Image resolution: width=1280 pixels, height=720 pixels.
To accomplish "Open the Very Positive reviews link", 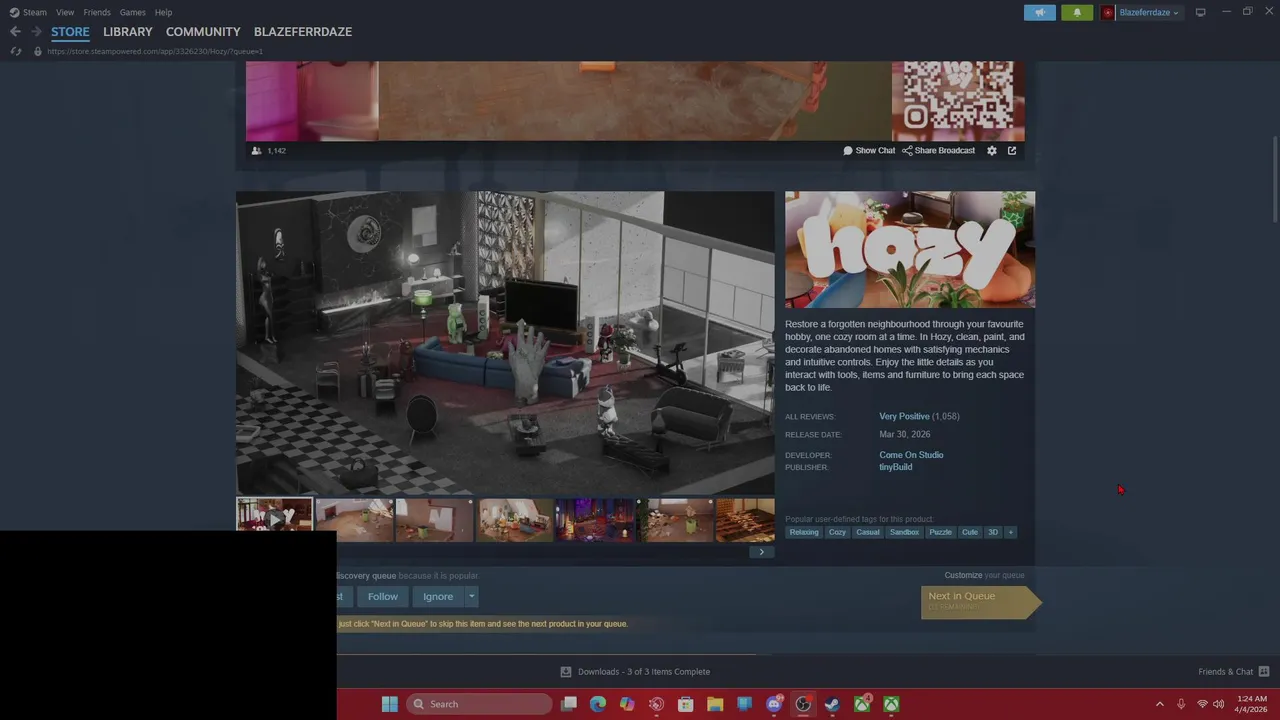I will click(904, 416).
